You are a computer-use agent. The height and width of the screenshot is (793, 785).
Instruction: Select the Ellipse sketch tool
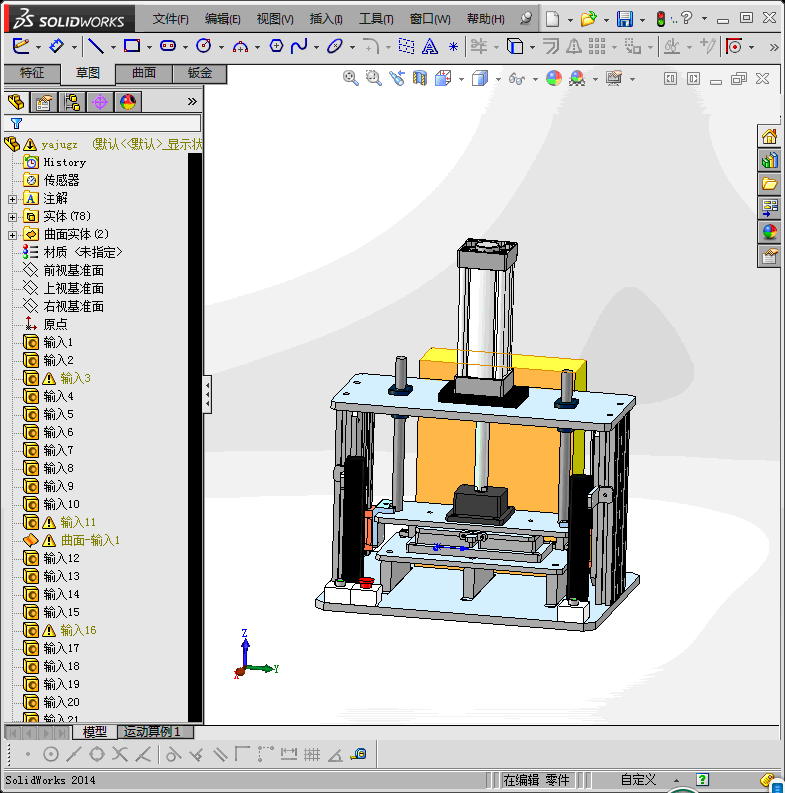335,47
